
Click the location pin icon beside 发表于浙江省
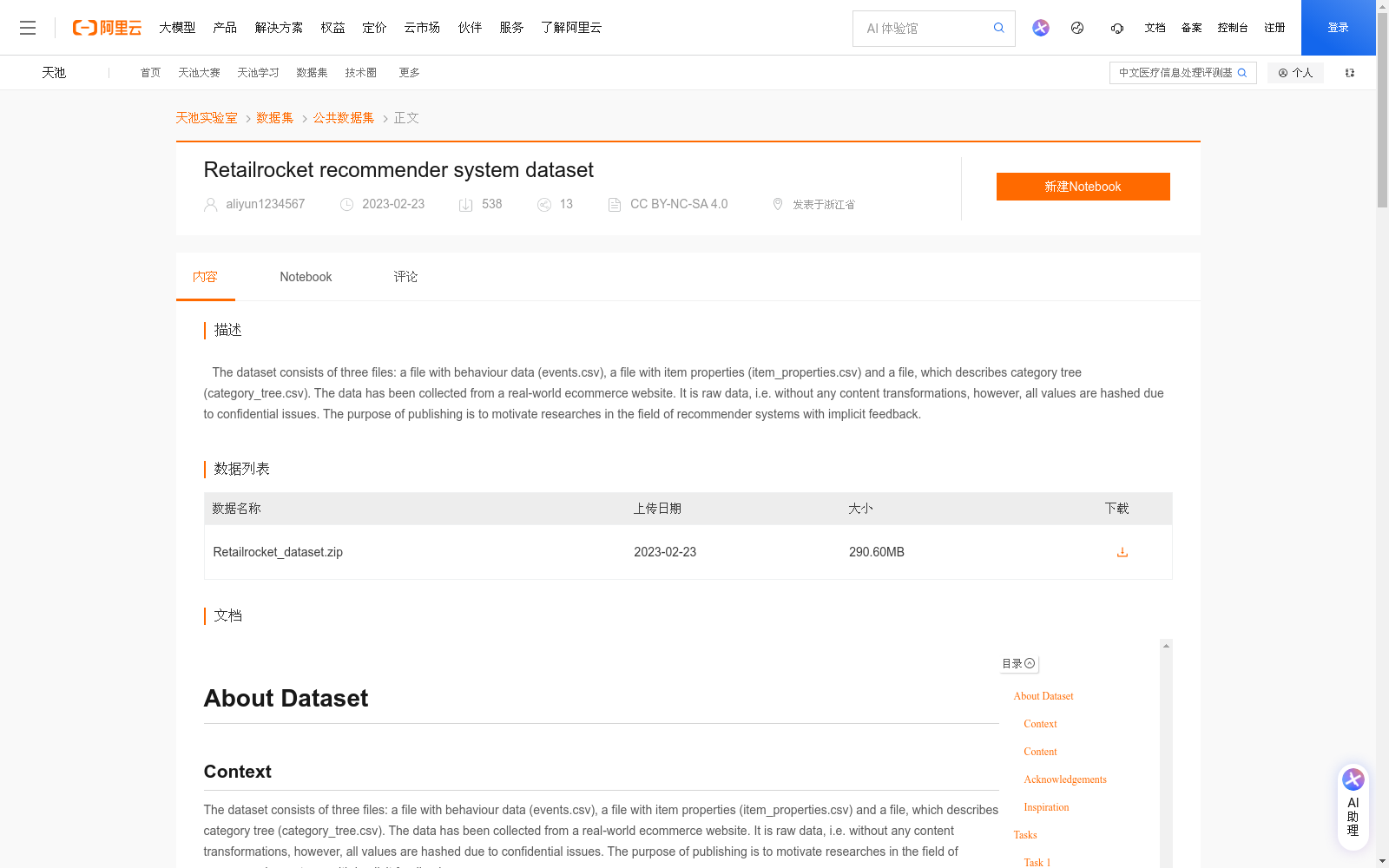click(x=778, y=204)
